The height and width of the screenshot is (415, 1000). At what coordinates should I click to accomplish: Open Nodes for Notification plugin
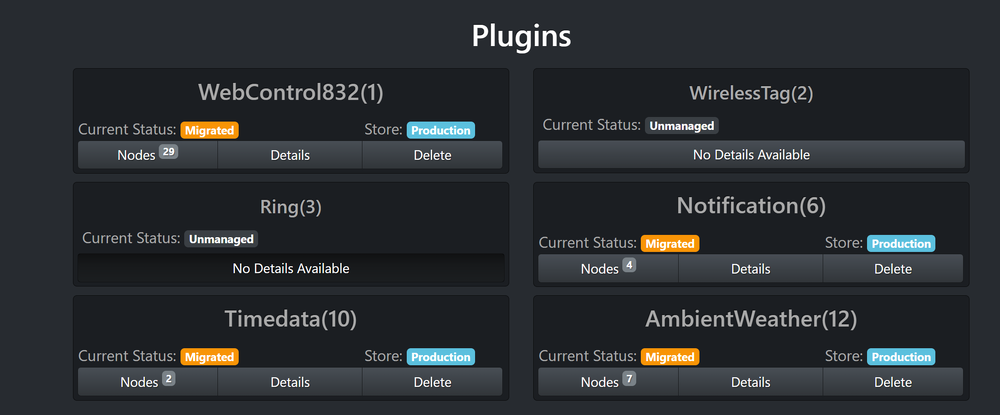point(608,268)
